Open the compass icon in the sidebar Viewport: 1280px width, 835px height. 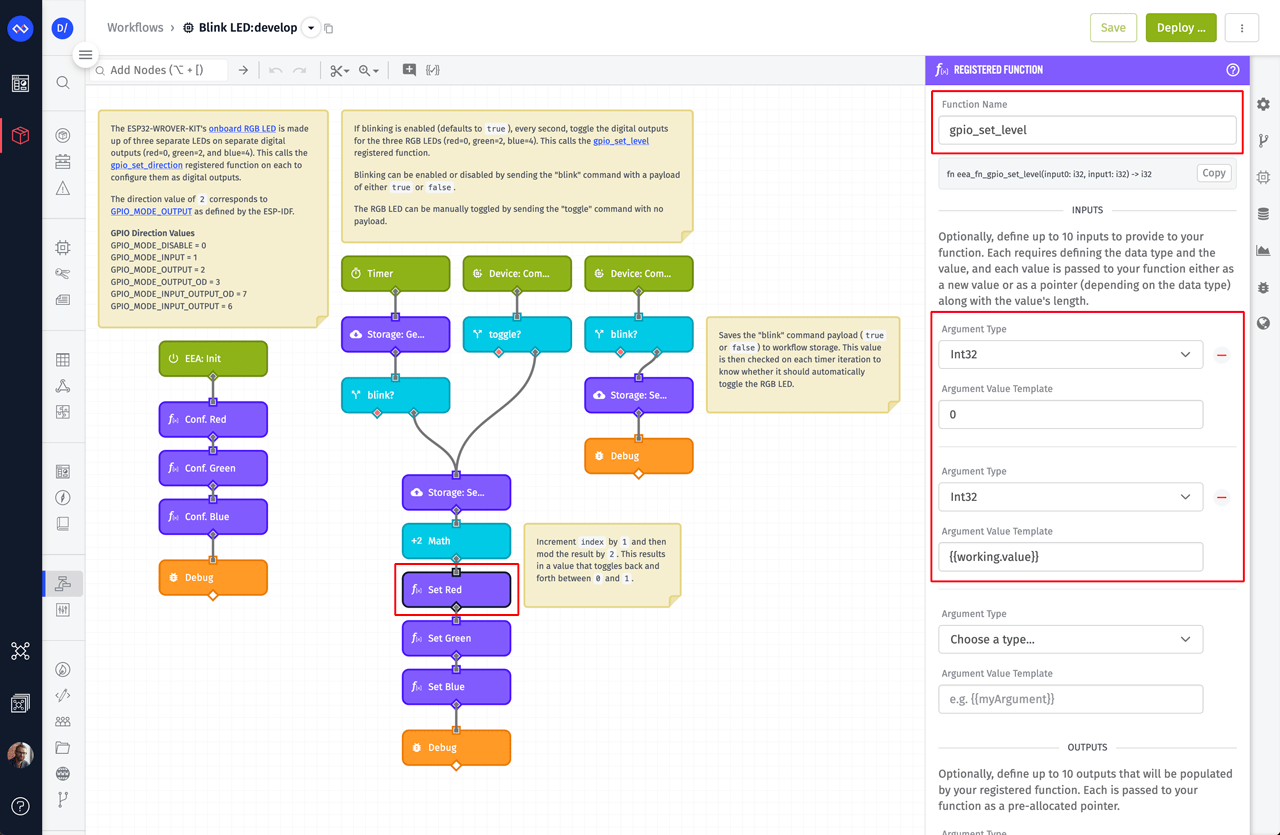(63, 497)
